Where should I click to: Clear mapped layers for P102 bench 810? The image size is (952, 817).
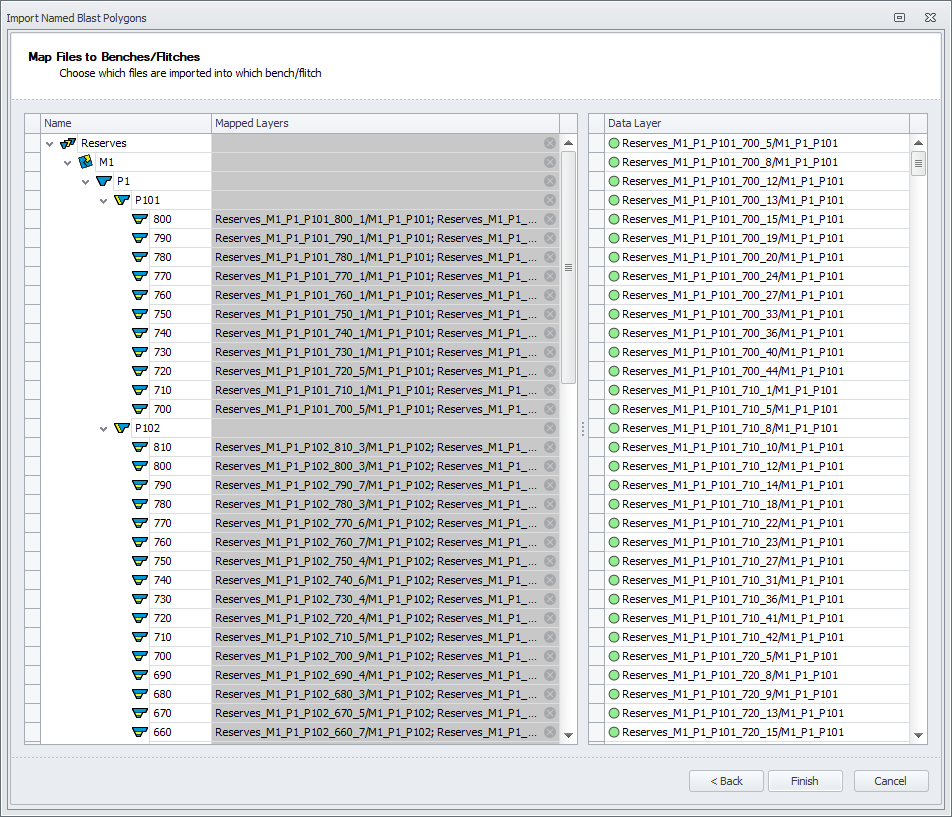(549, 447)
